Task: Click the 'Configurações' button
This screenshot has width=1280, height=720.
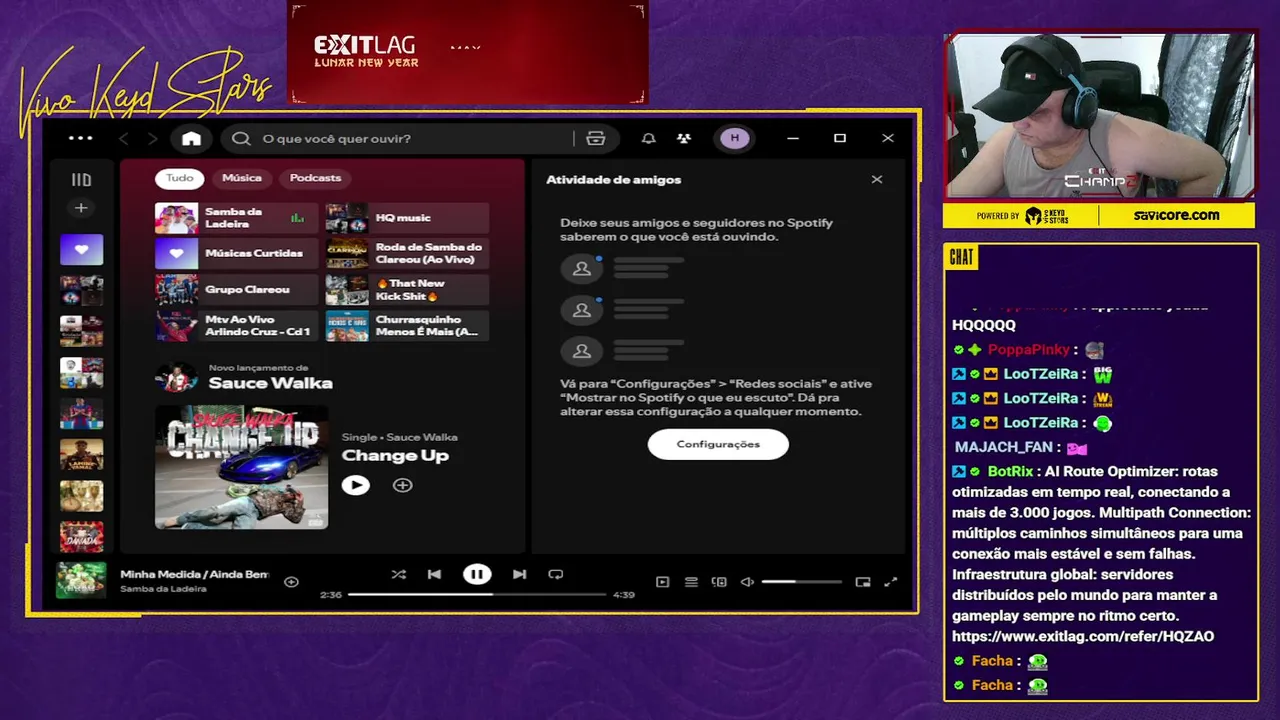Action: tap(718, 444)
